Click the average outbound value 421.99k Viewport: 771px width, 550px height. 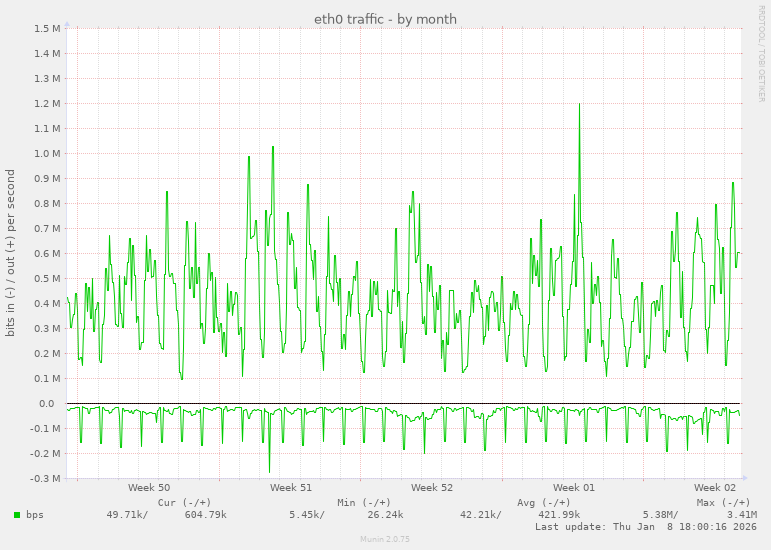pyautogui.click(x=559, y=515)
